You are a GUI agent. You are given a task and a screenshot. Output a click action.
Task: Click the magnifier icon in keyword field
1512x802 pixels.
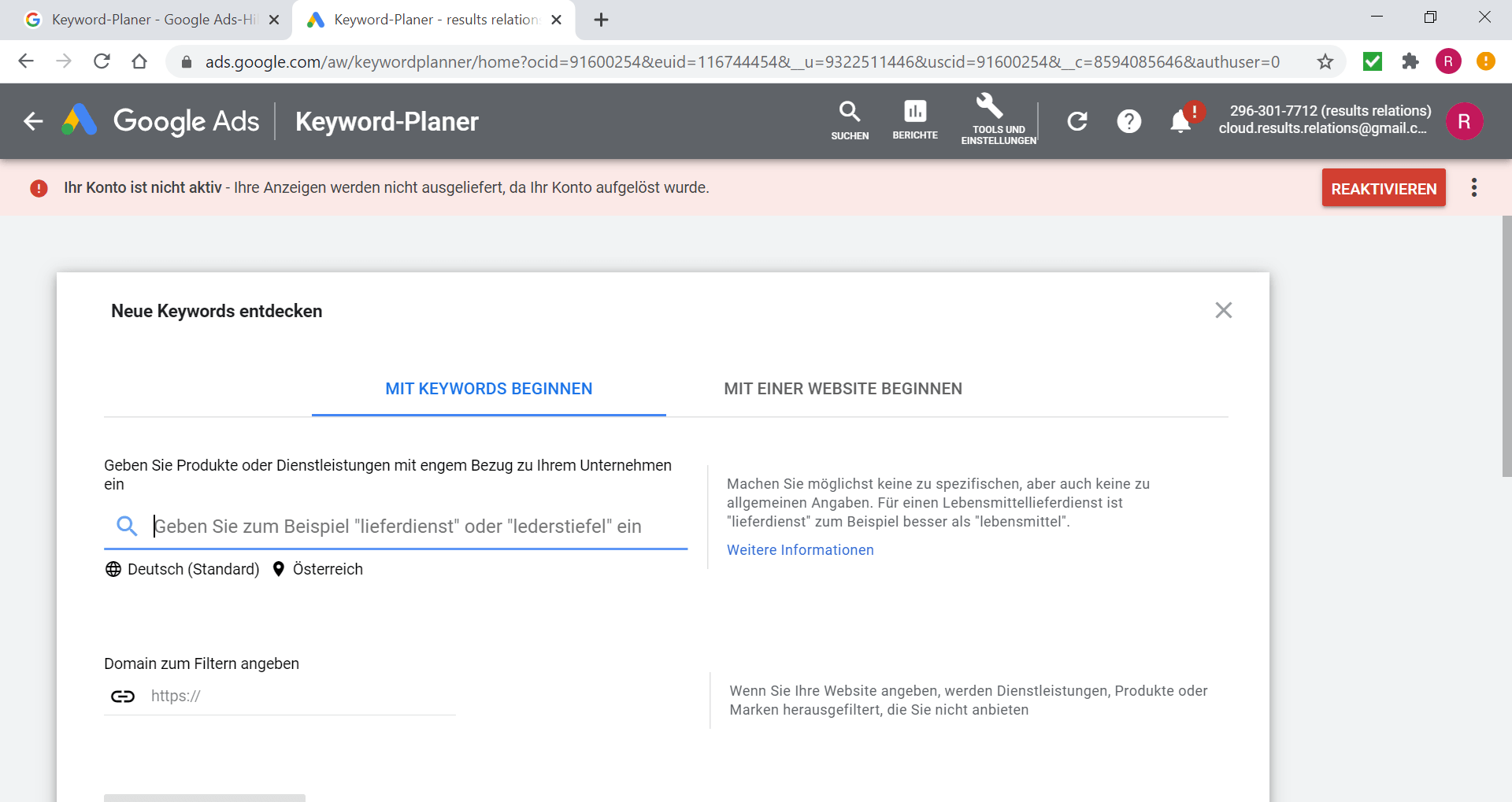click(x=127, y=526)
